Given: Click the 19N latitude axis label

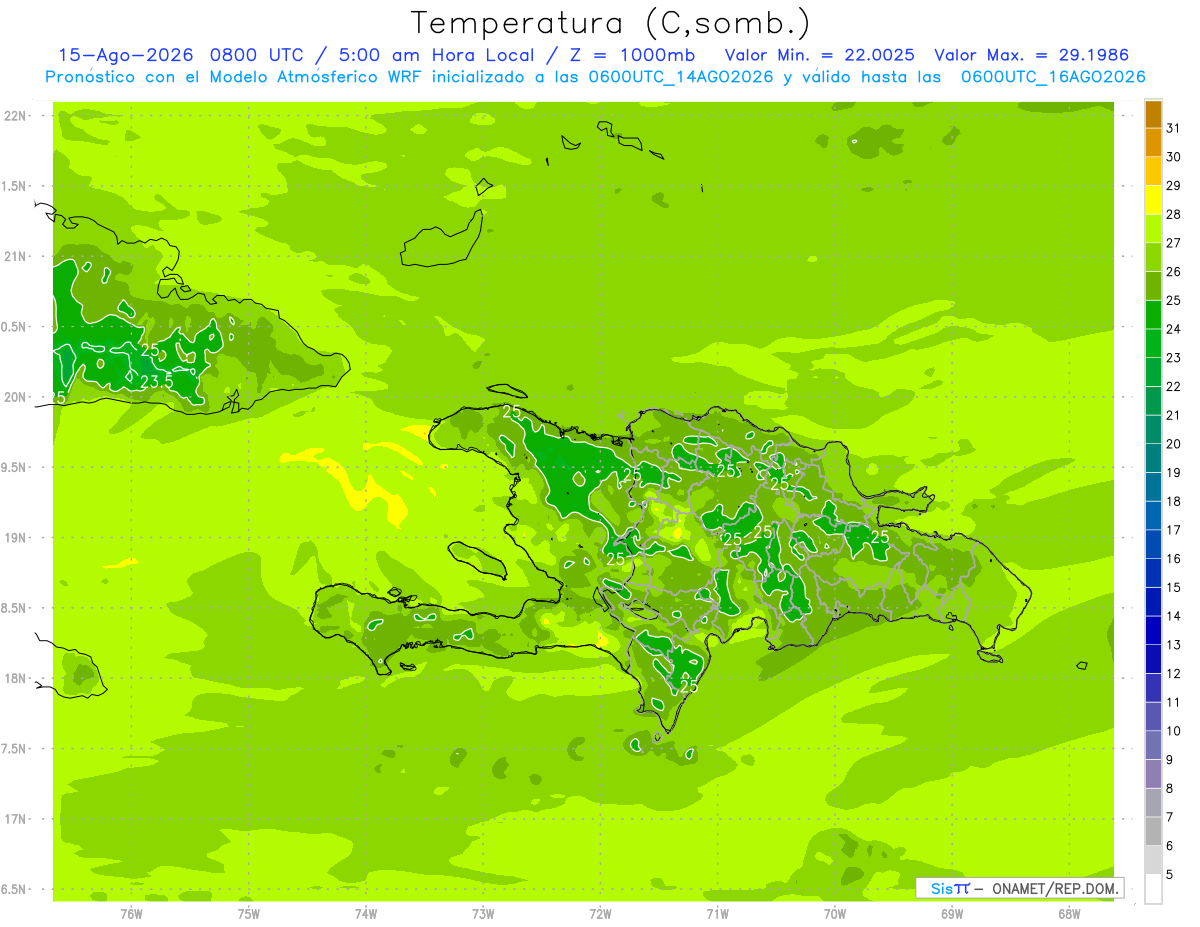Looking at the screenshot, I should pos(15,538).
